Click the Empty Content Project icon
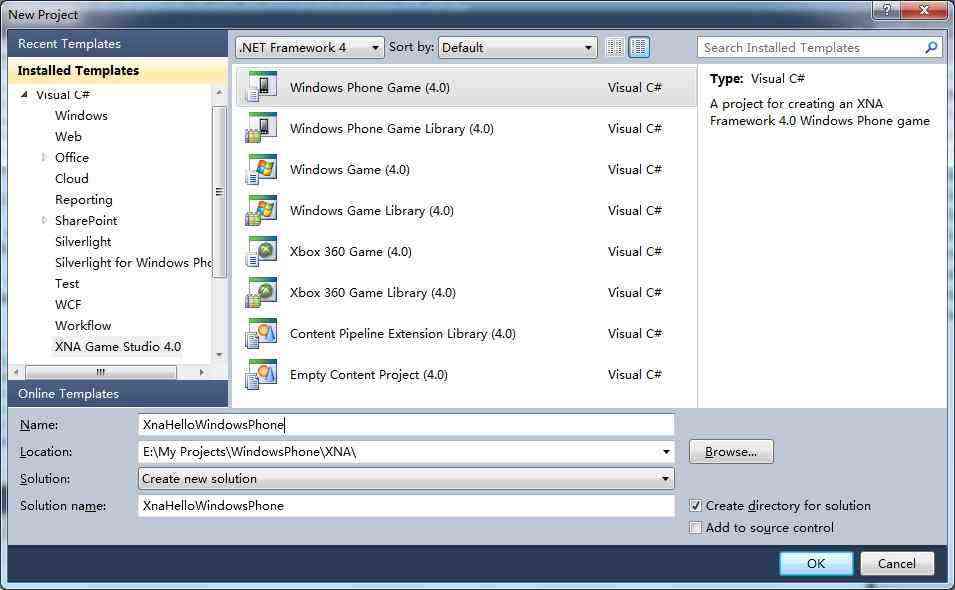This screenshot has width=955, height=590. coord(261,374)
